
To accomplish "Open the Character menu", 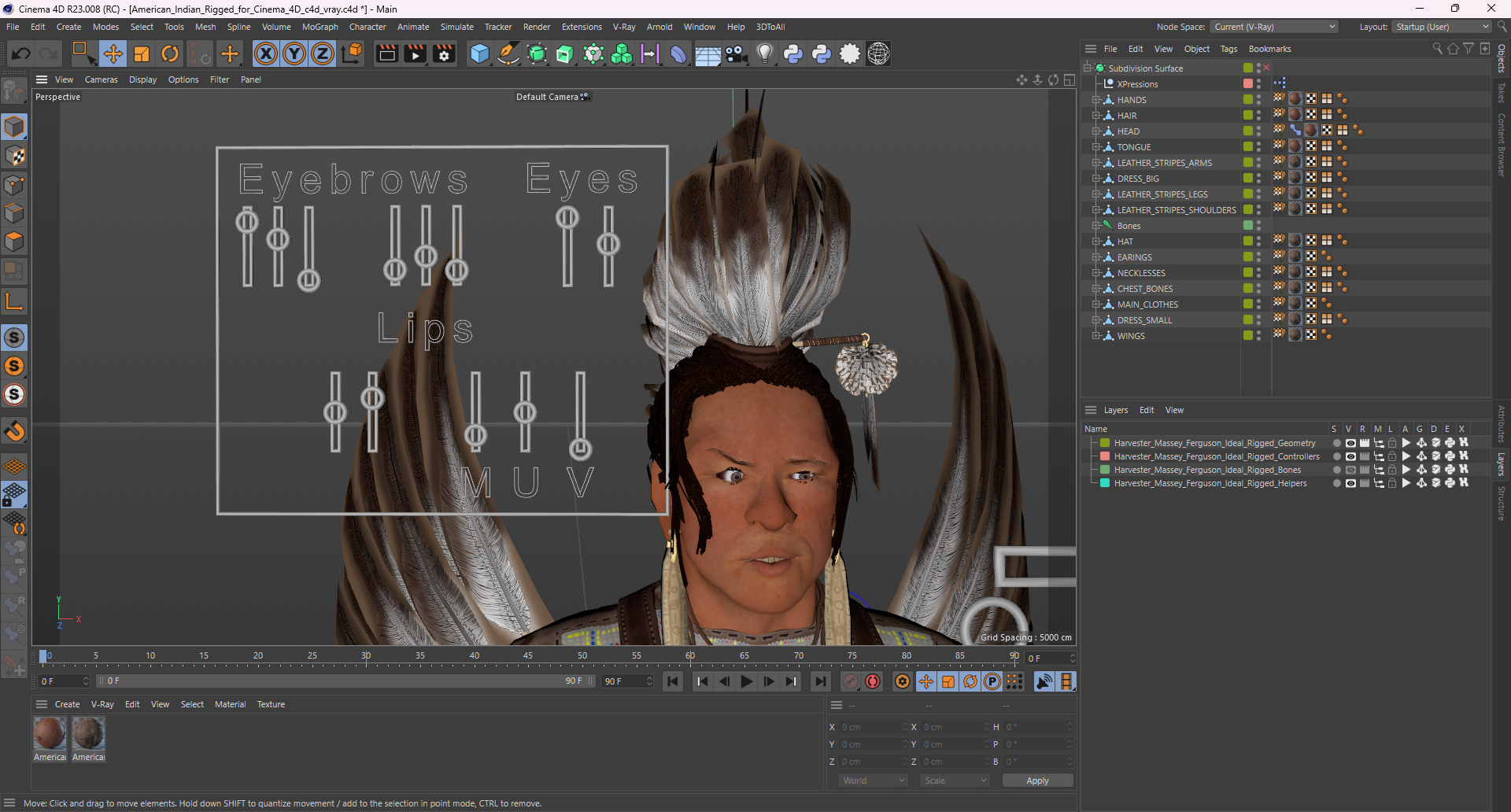I will 368,27.
